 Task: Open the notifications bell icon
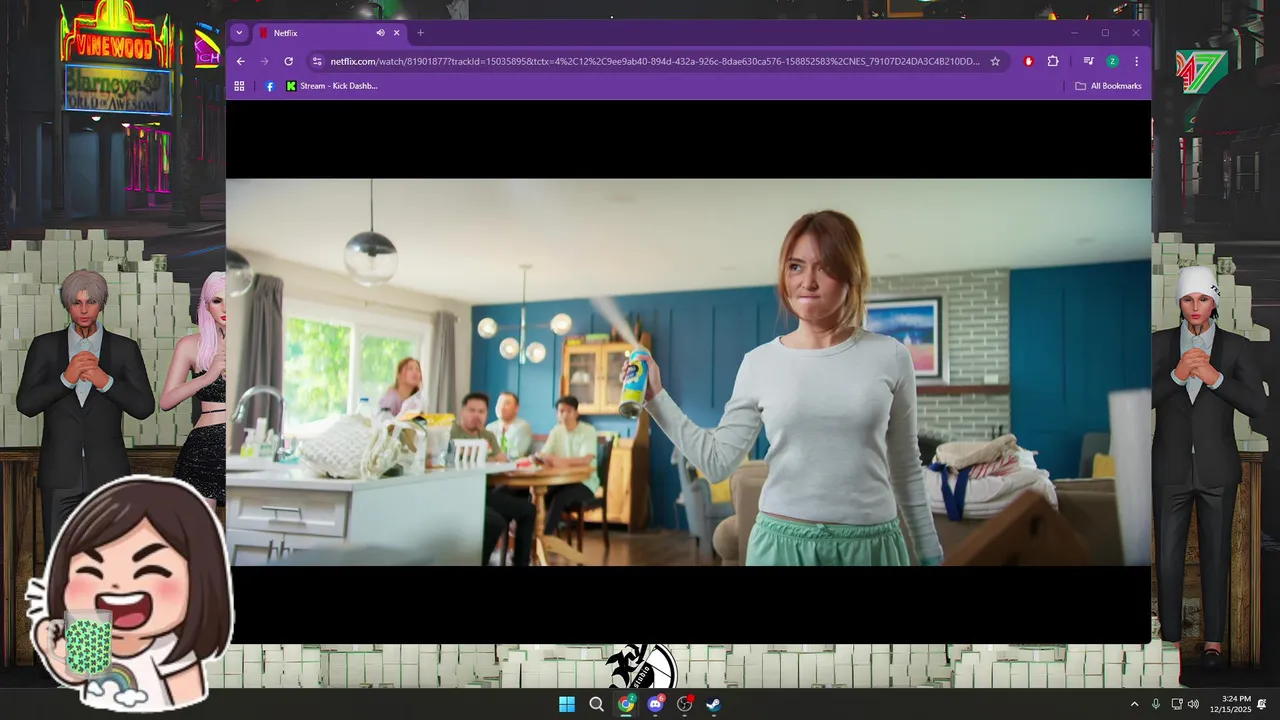point(1262,704)
